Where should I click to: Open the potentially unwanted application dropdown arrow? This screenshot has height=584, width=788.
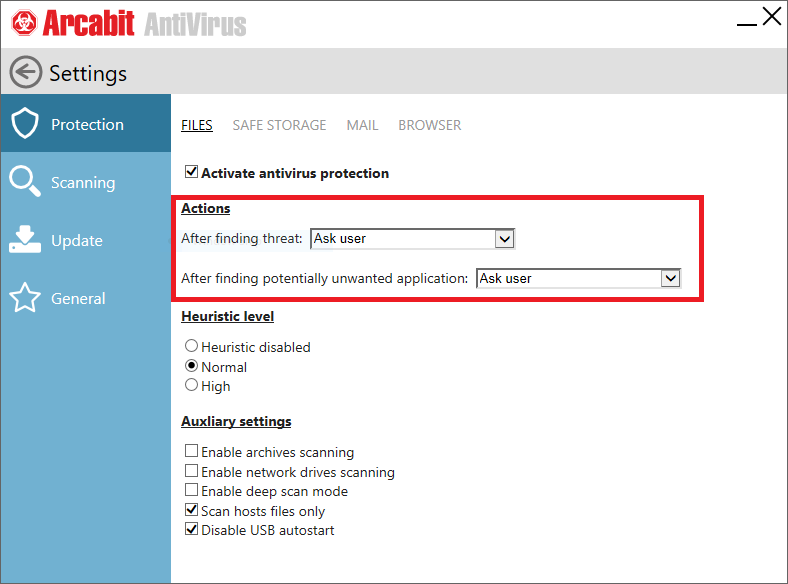670,278
